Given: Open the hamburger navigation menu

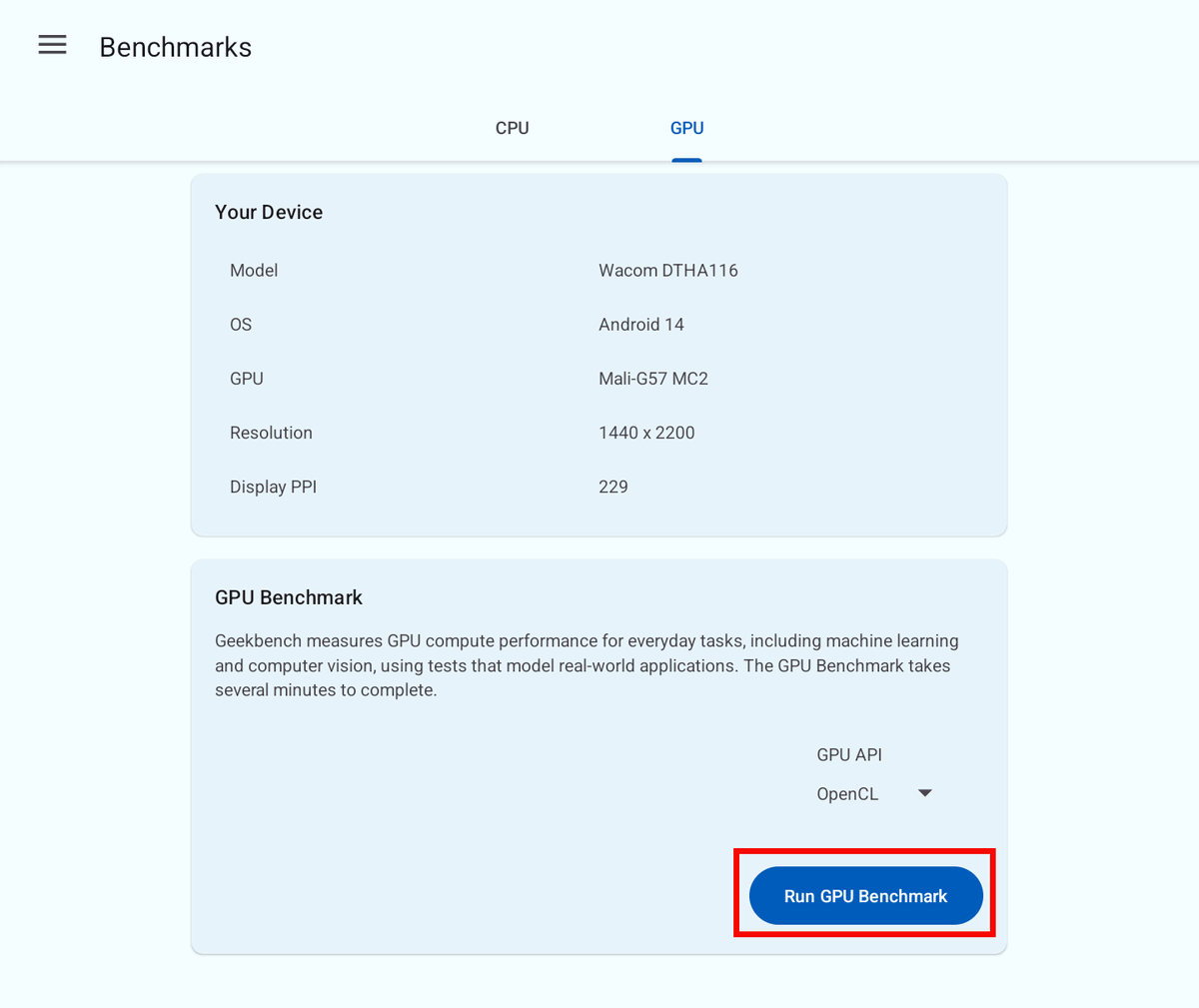Looking at the screenshot, I should point(52,45).
